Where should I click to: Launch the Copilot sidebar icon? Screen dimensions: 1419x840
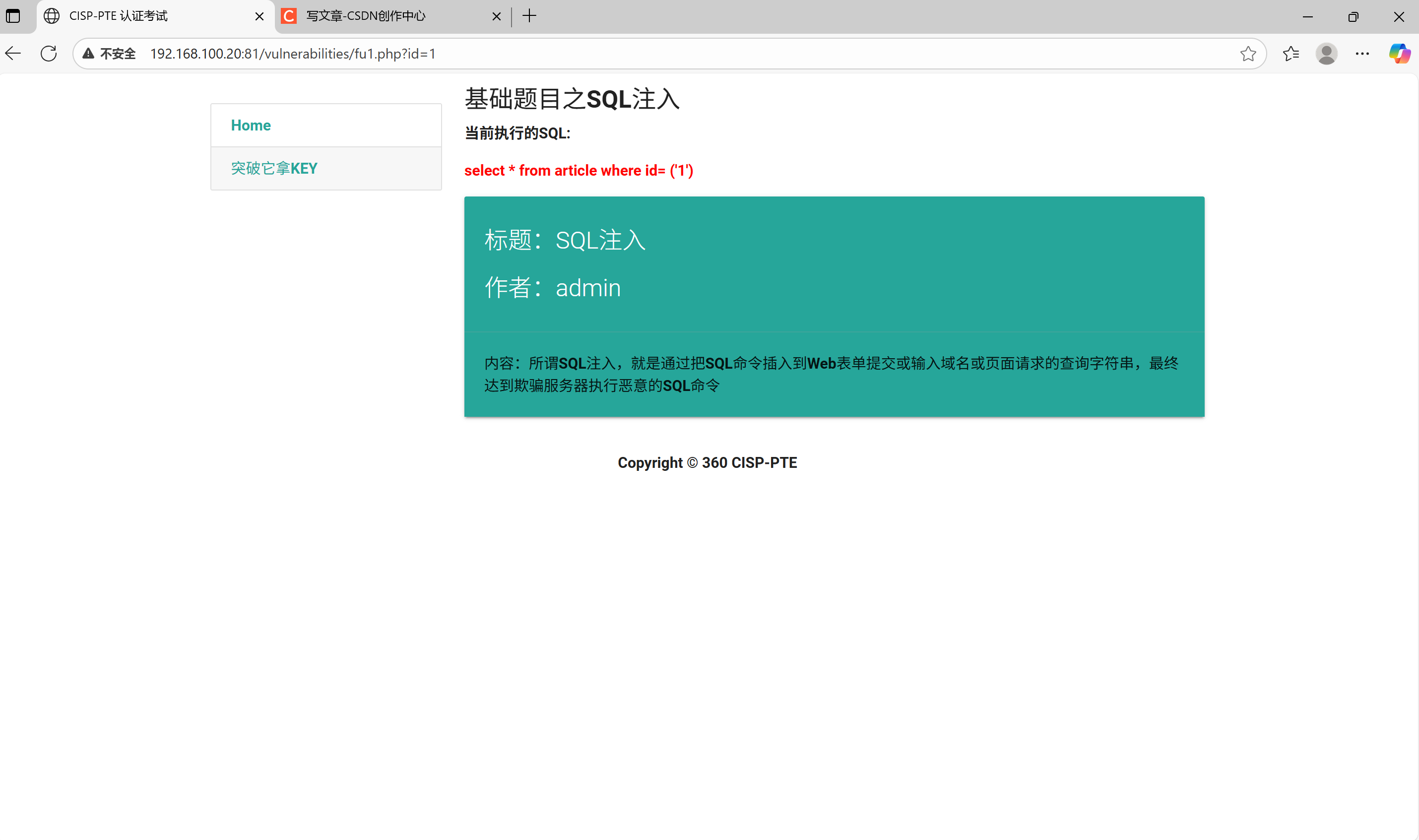pos(1399,53)
